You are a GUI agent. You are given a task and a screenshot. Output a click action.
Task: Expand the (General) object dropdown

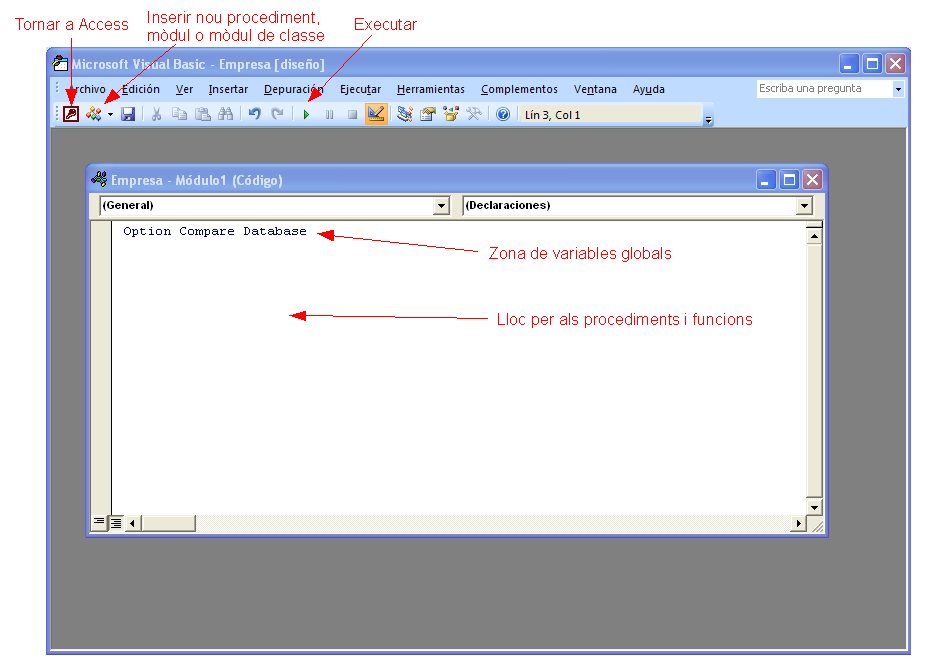tap(441, 206)
